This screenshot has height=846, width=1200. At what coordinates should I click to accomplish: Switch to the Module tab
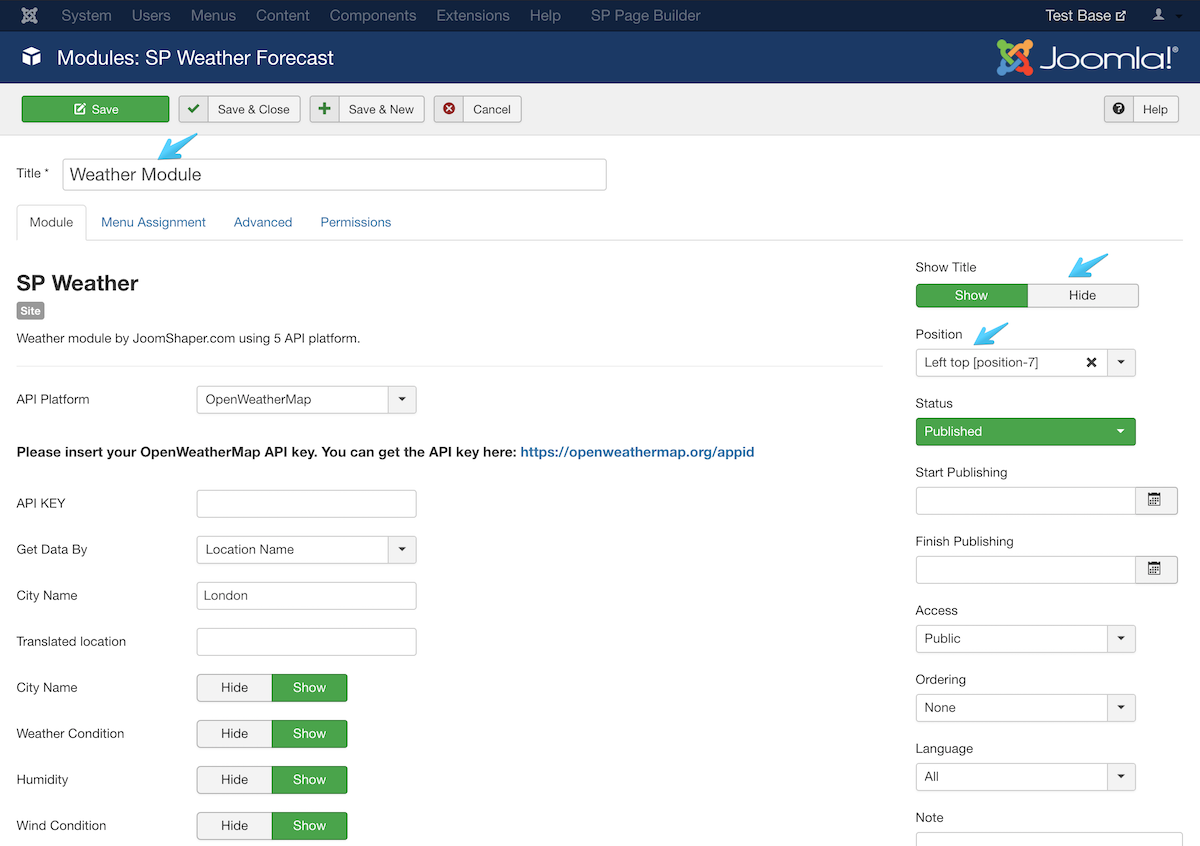point(51,222)
